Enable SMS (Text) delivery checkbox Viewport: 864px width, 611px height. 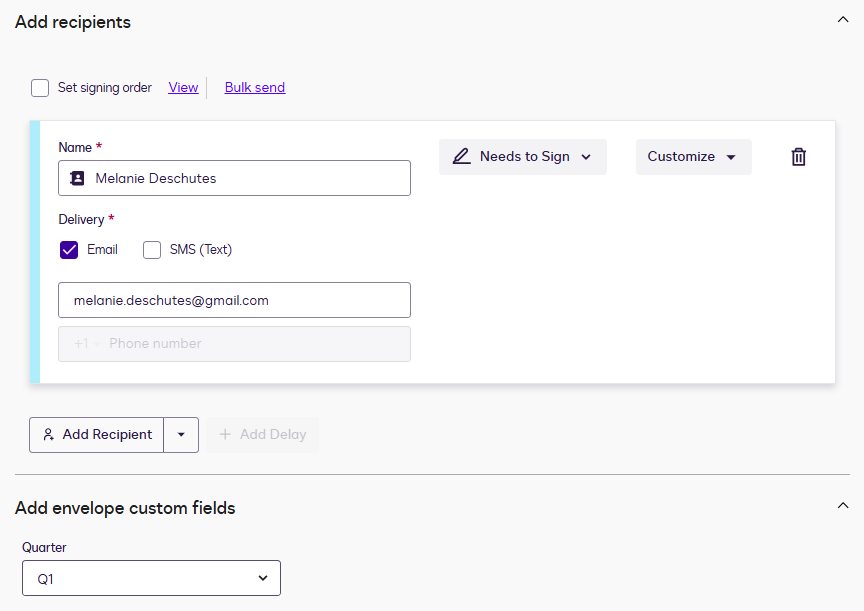pos(152,250)
